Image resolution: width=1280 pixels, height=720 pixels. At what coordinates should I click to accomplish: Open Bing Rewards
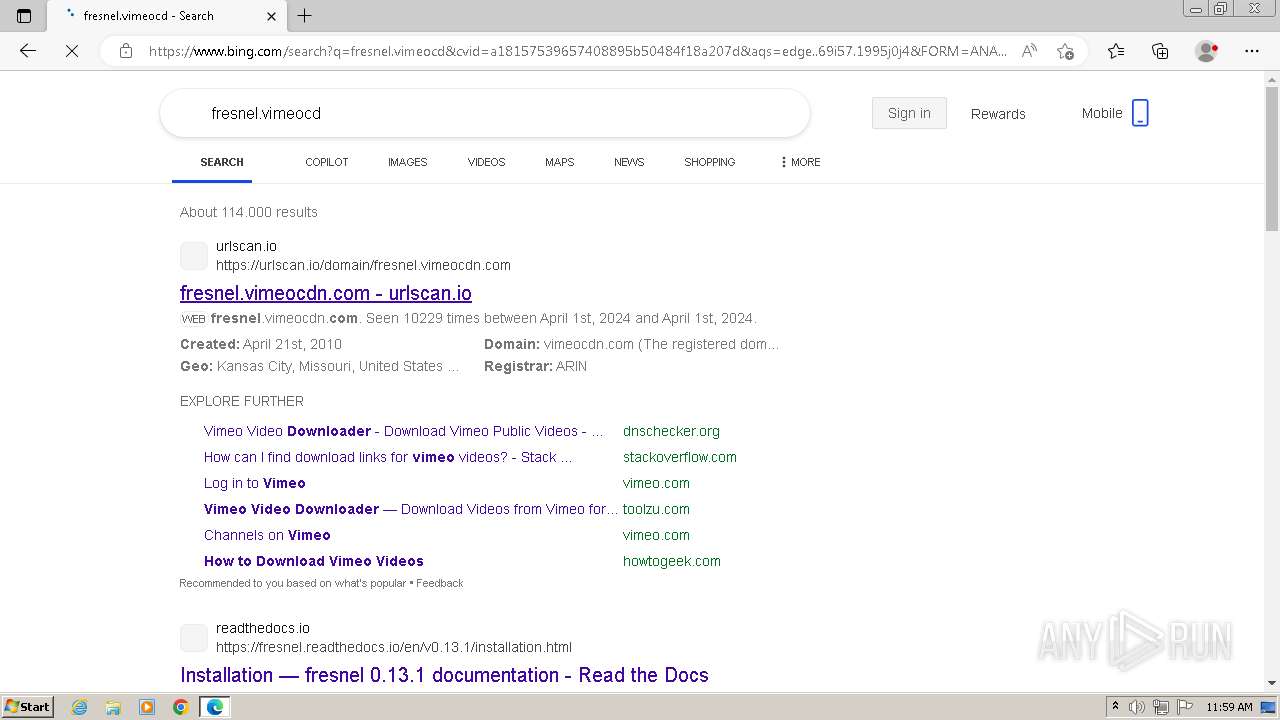click(x=998, y=114)
